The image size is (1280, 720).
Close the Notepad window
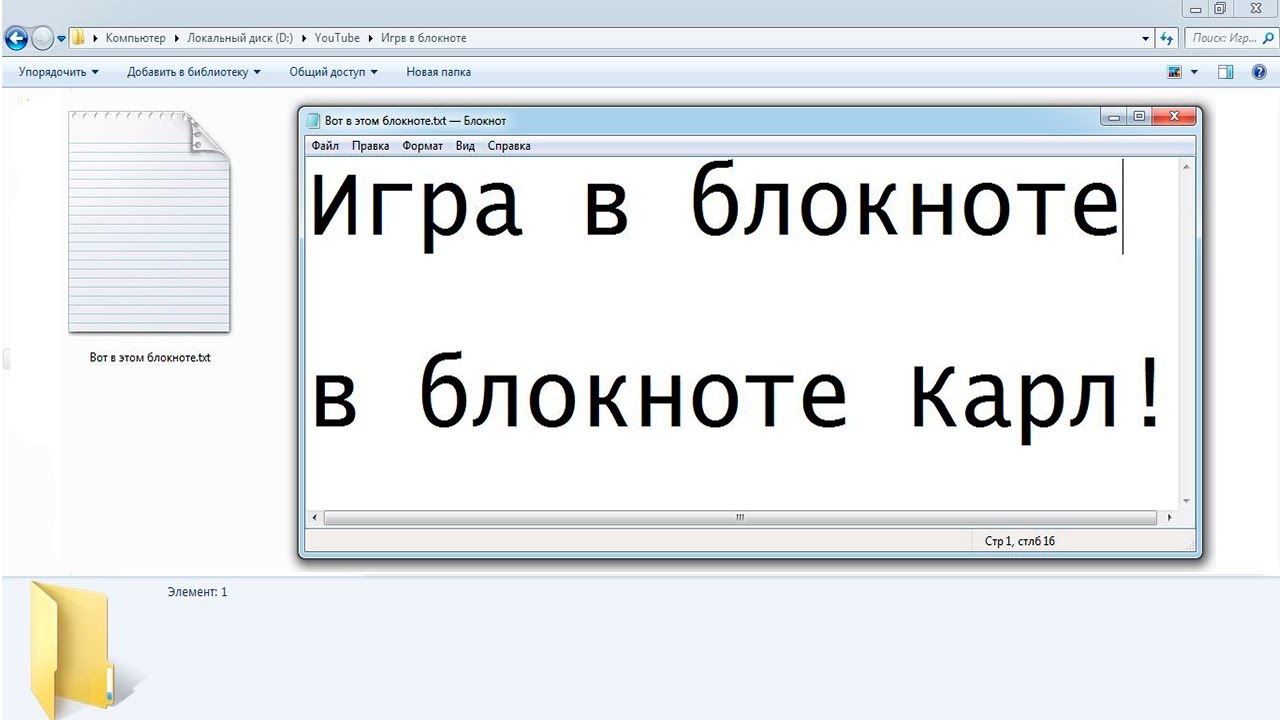coord(1174,118)
